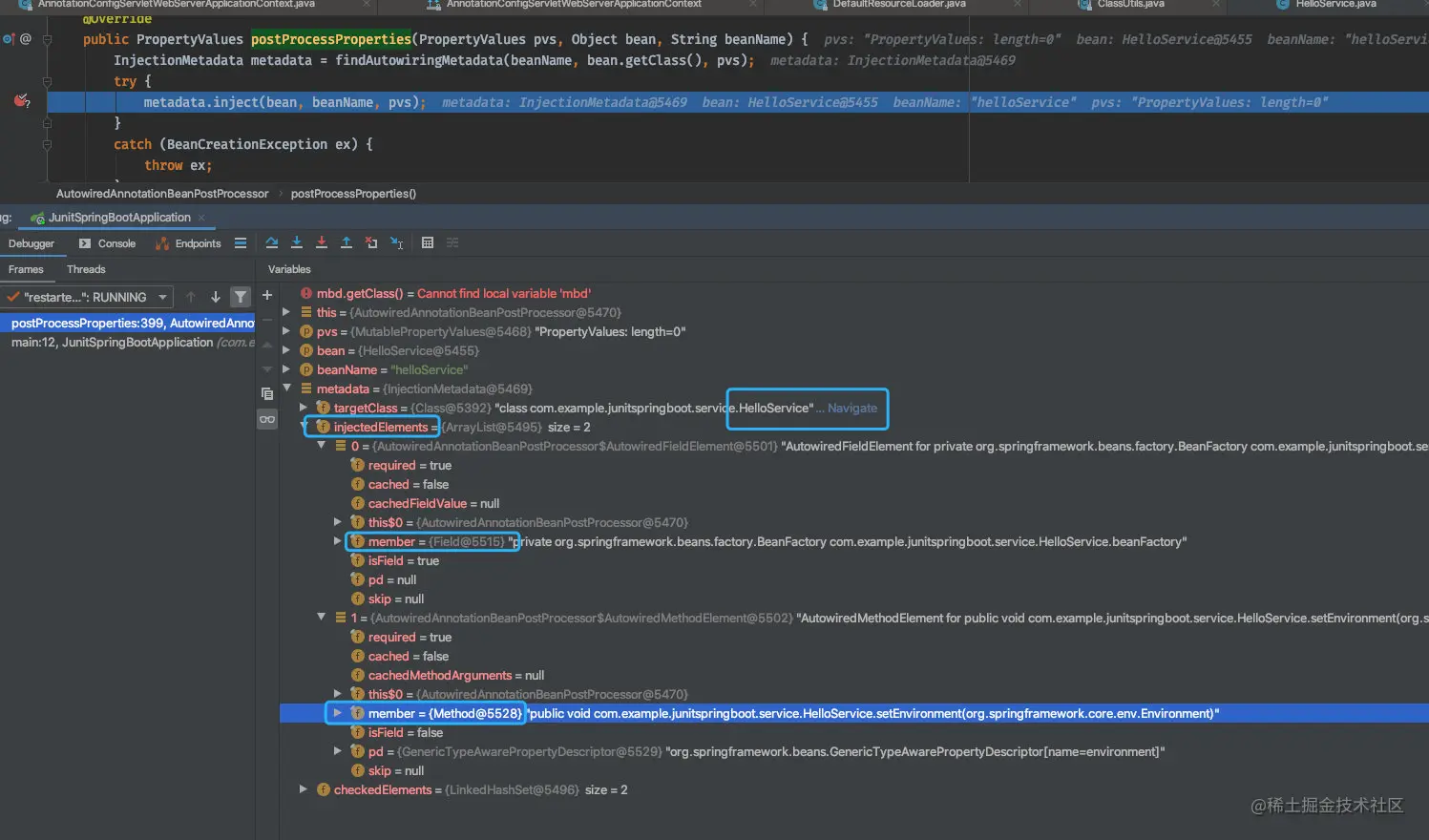1429x840 pixels.
Task: Select isField = false row
Action: pos(853,732)
